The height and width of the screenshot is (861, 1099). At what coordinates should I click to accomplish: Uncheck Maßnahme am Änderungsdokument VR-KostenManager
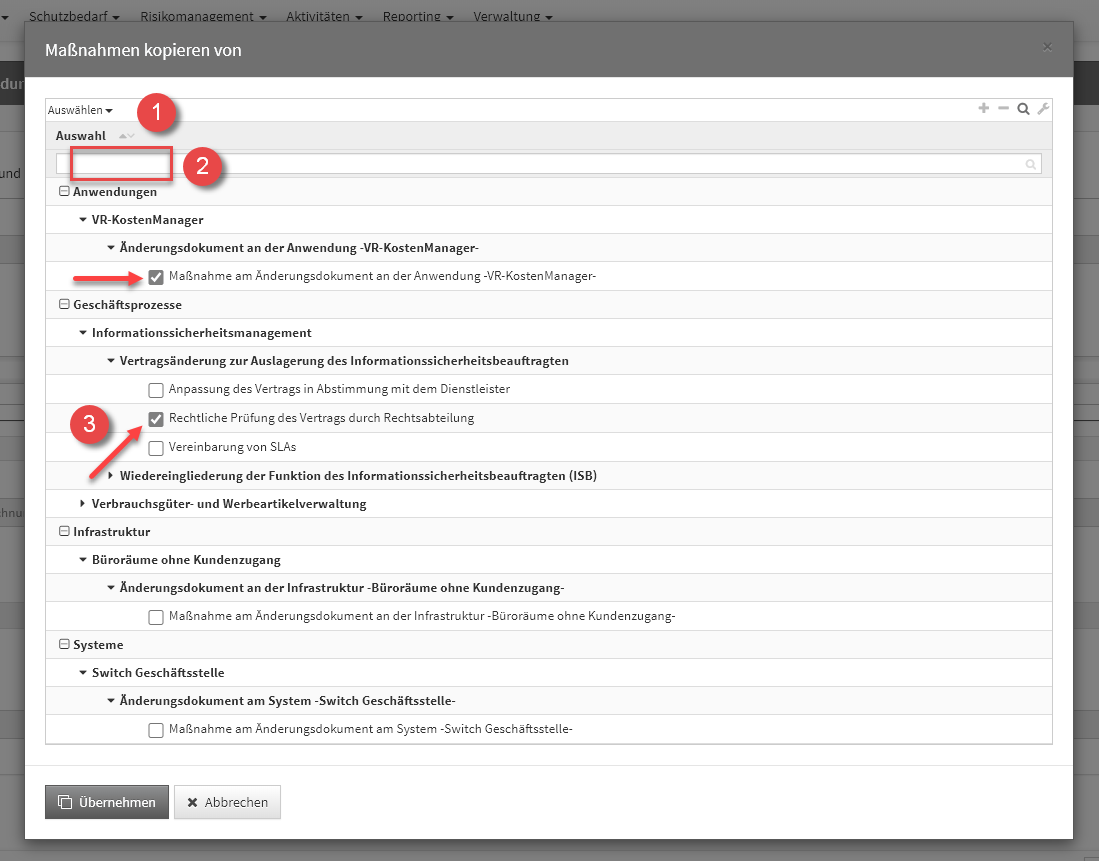156,277
